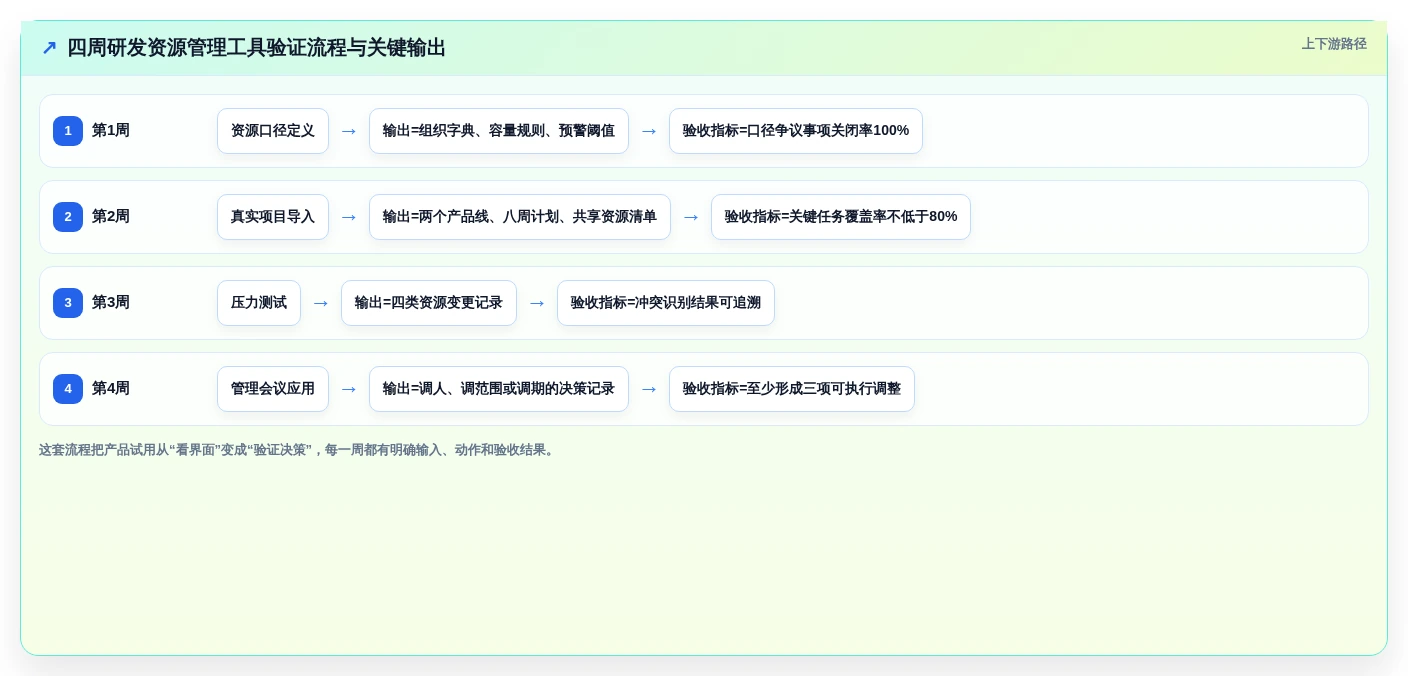Click 验收指标=至少形成三项可执行调整 box
This screenshot has width=1408, height=676.
[792, 389]
